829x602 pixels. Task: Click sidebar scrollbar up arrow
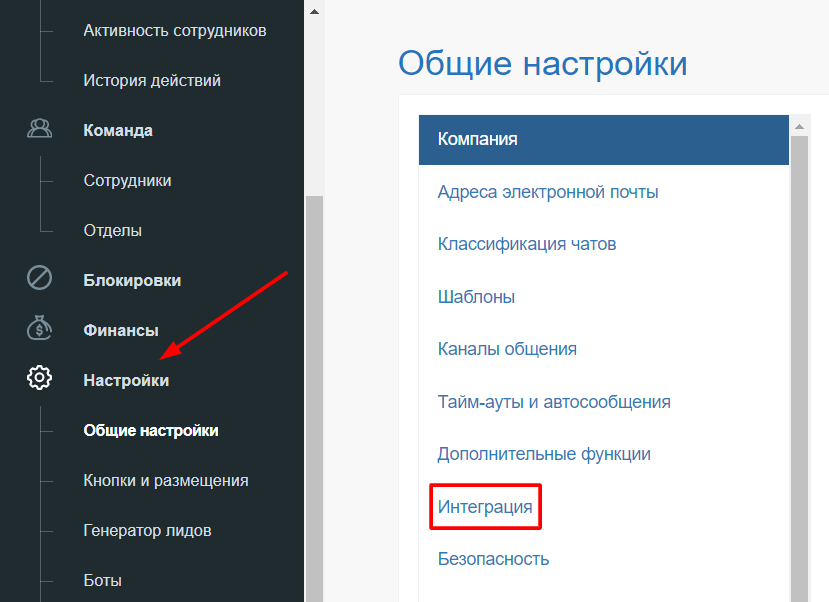click(314, 12)
